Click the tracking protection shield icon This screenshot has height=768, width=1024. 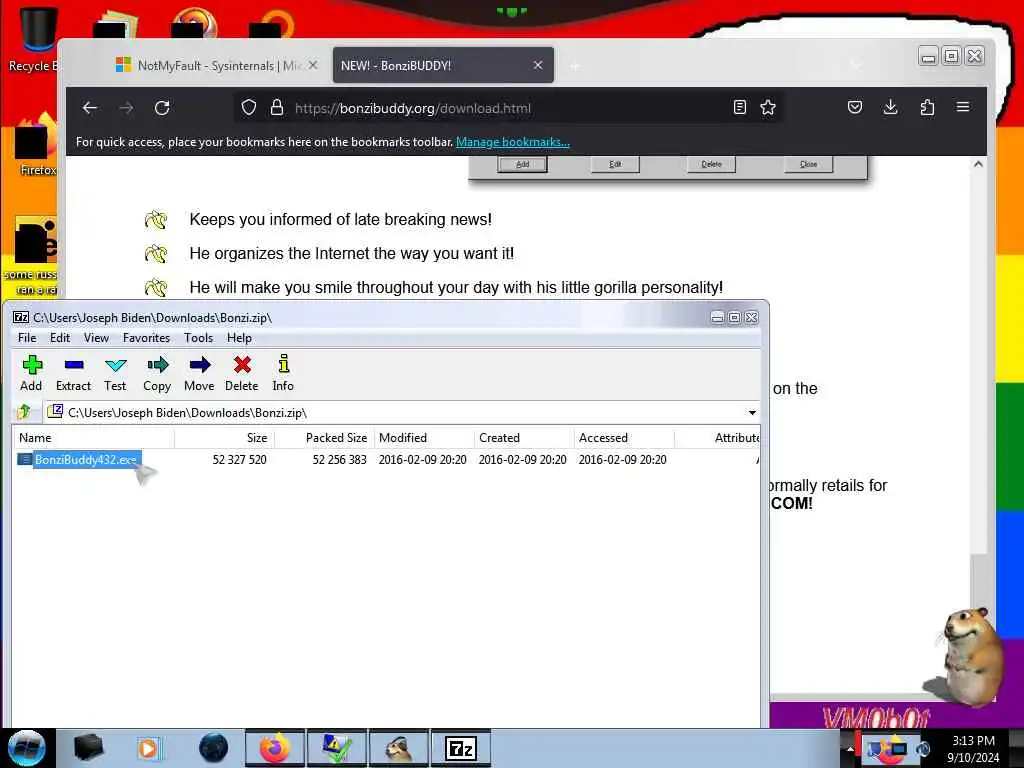249,108
